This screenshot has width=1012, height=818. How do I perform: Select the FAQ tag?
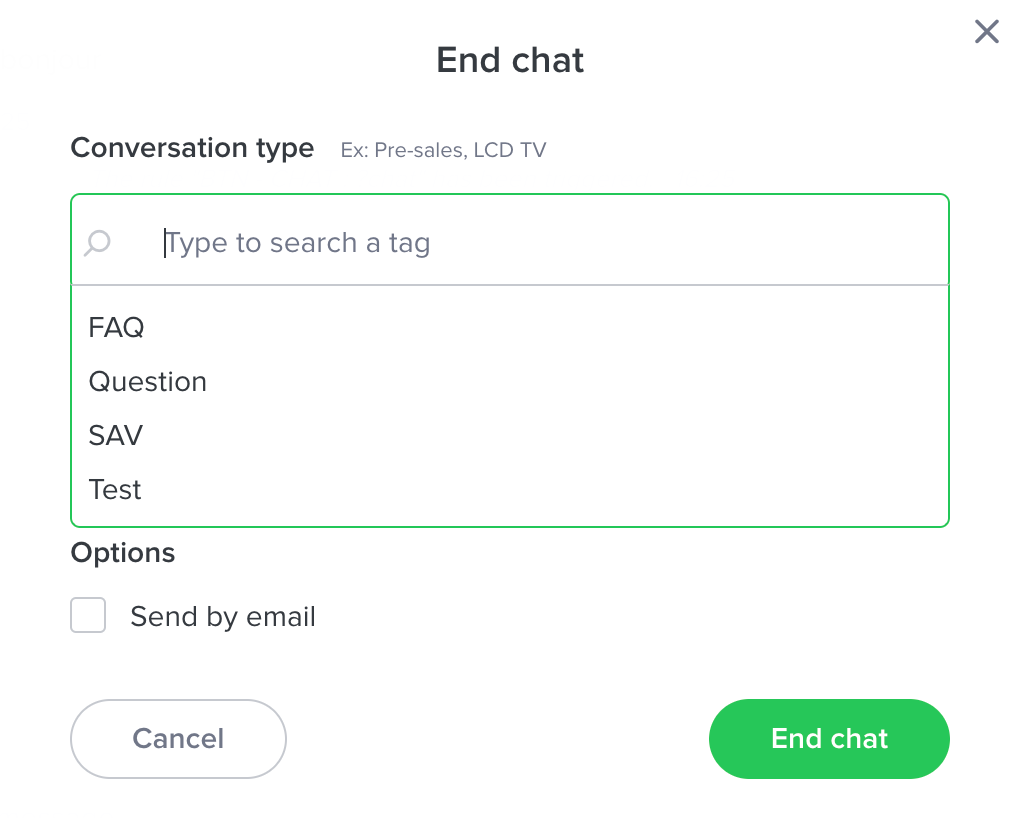116,327
